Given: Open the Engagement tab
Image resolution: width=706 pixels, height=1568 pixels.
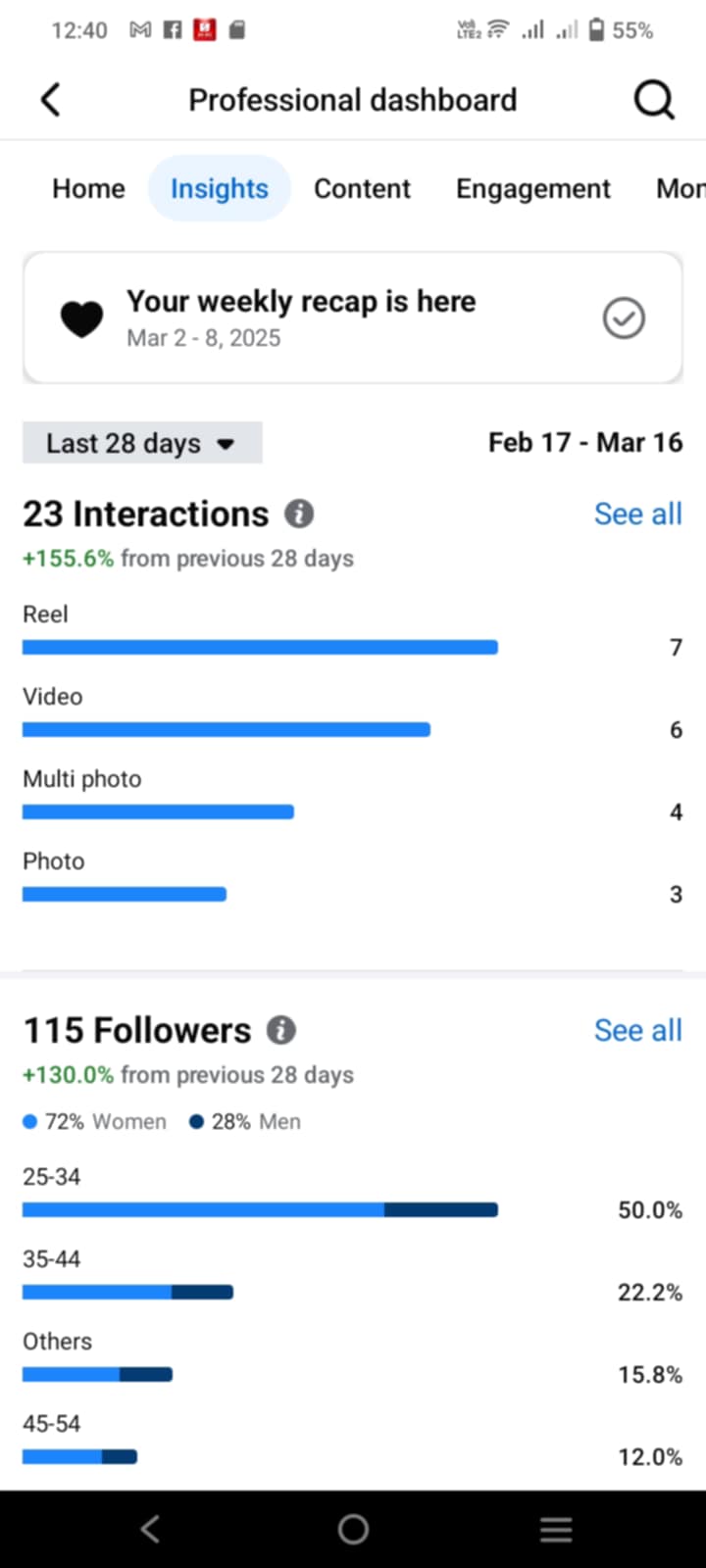Looking at the screenshot, I should tap(533, 188).
